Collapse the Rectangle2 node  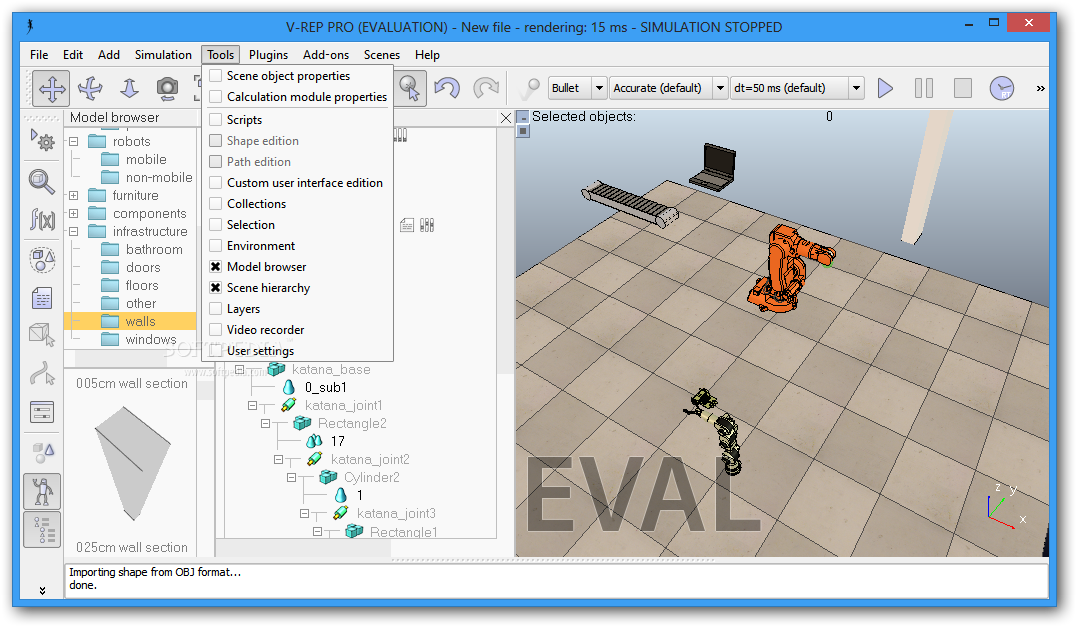[266, 424]
